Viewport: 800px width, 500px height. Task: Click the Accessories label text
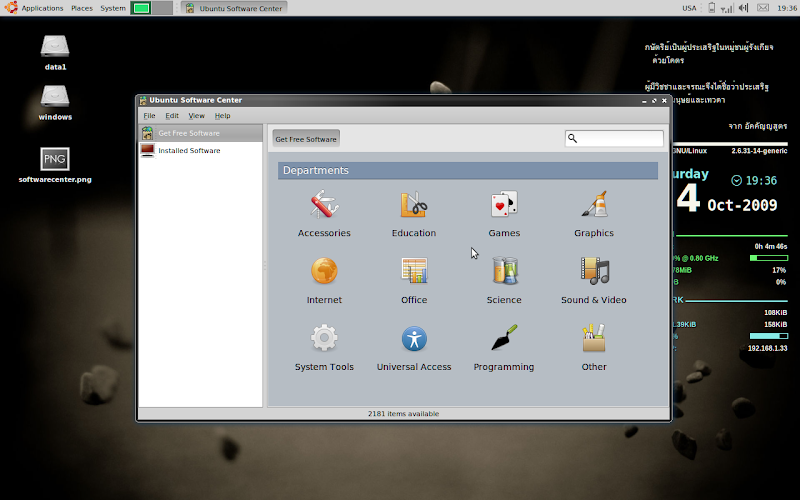[324, 233]
